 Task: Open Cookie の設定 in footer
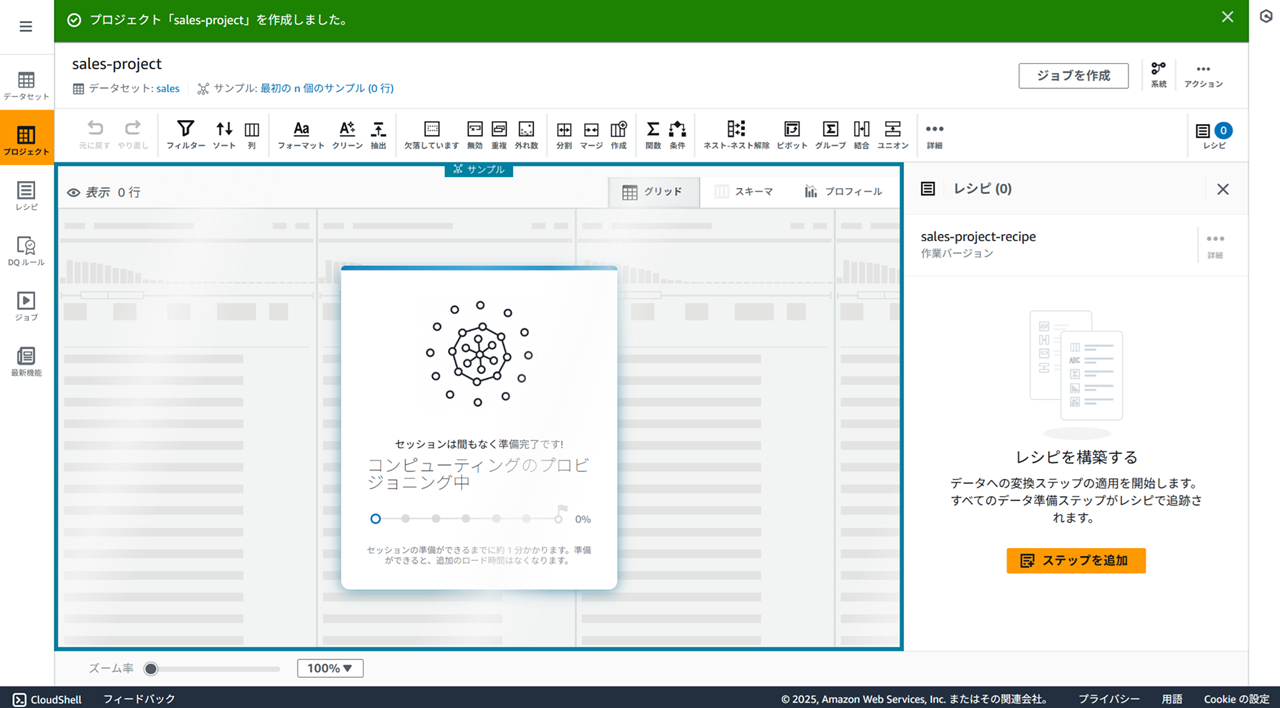tap(1236, 699)
